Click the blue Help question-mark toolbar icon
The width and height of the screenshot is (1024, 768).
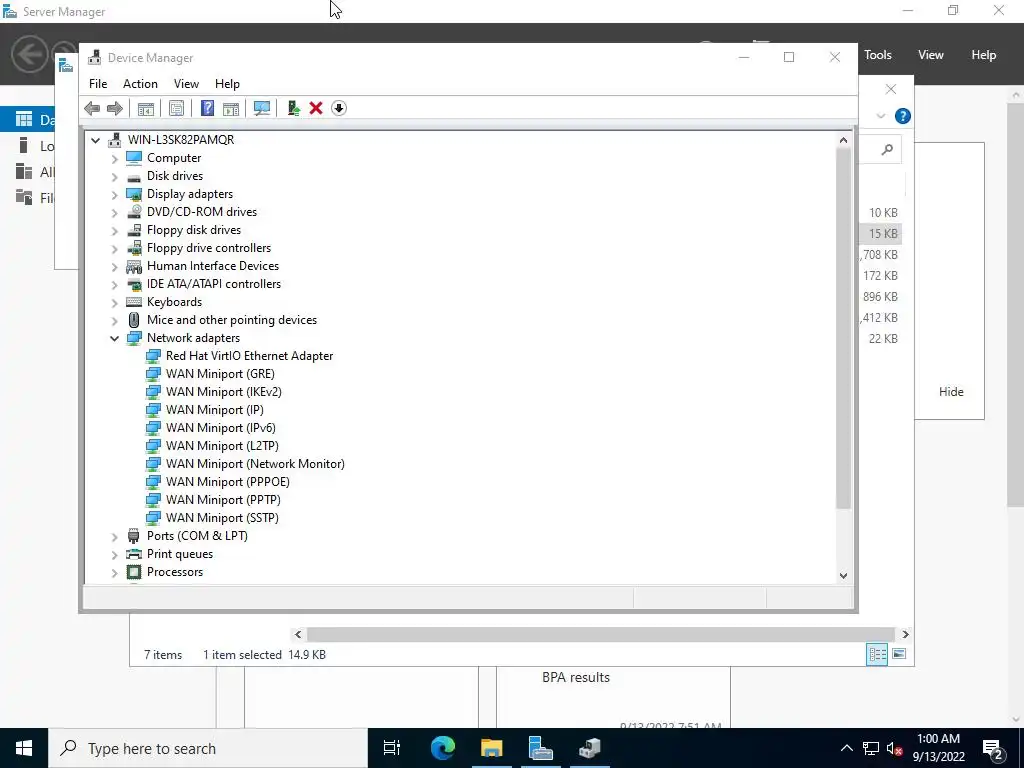pyautogui.click(x=207, y=108)
